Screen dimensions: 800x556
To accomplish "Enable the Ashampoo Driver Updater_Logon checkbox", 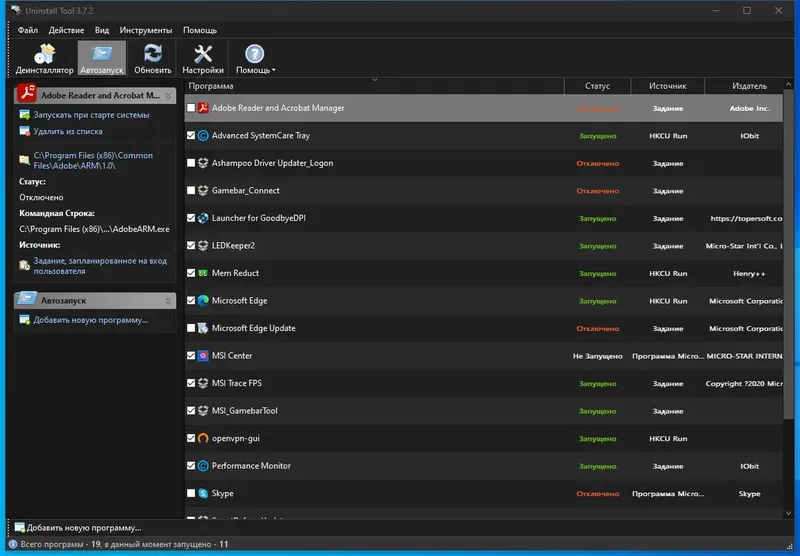I will click(x=191, y=163).
